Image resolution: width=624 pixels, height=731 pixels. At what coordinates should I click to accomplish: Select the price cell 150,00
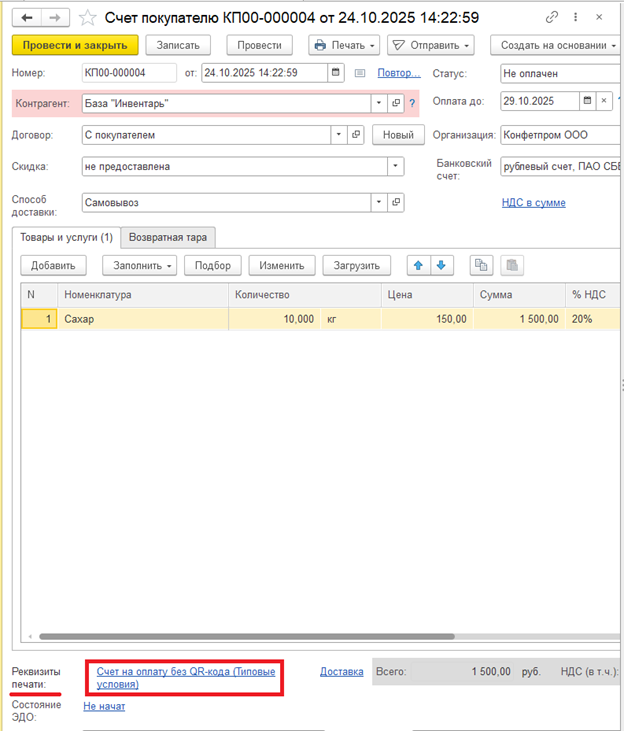pos(428,319)
